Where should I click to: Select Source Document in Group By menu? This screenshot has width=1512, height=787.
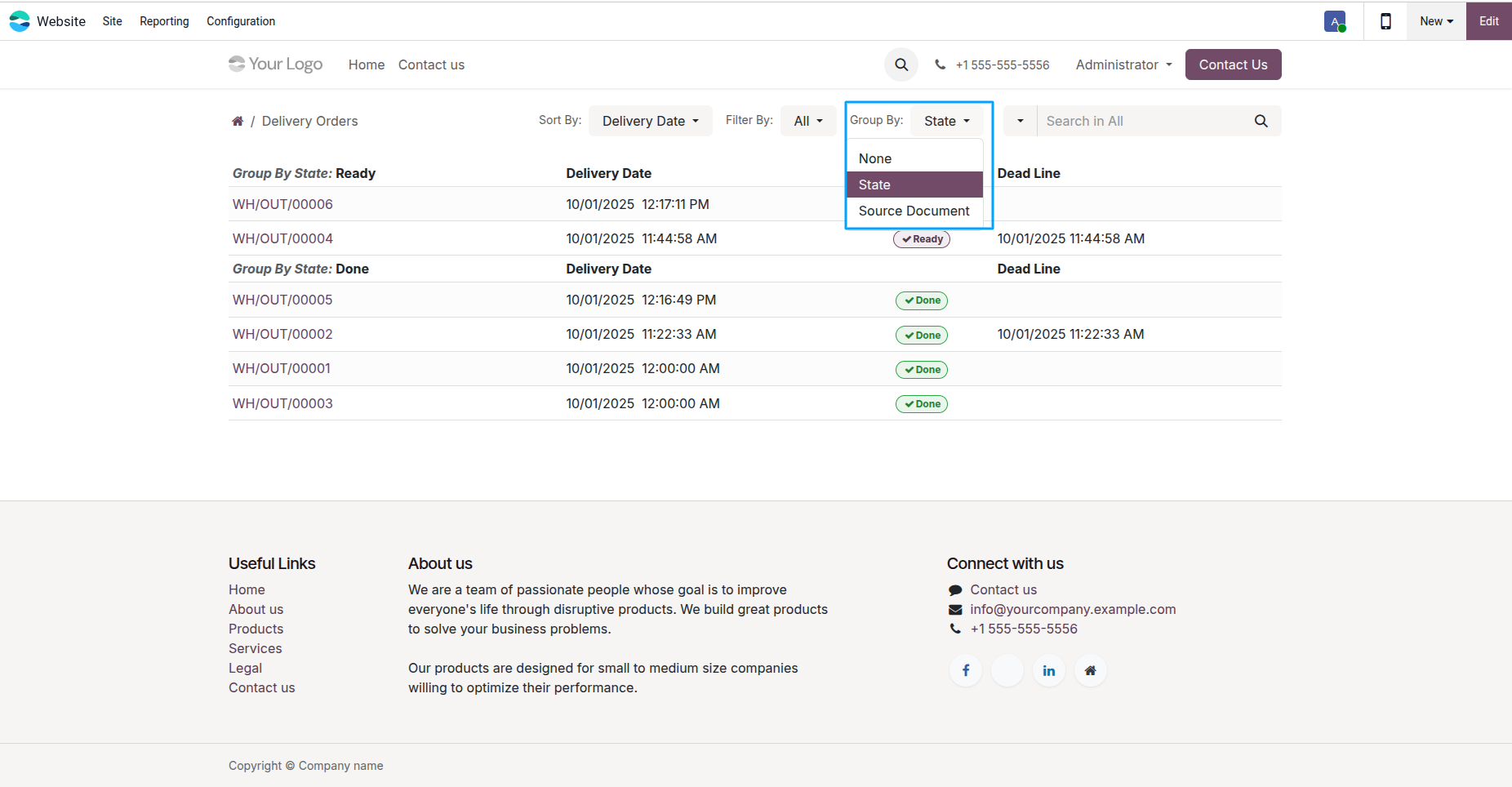click(914, 211)
